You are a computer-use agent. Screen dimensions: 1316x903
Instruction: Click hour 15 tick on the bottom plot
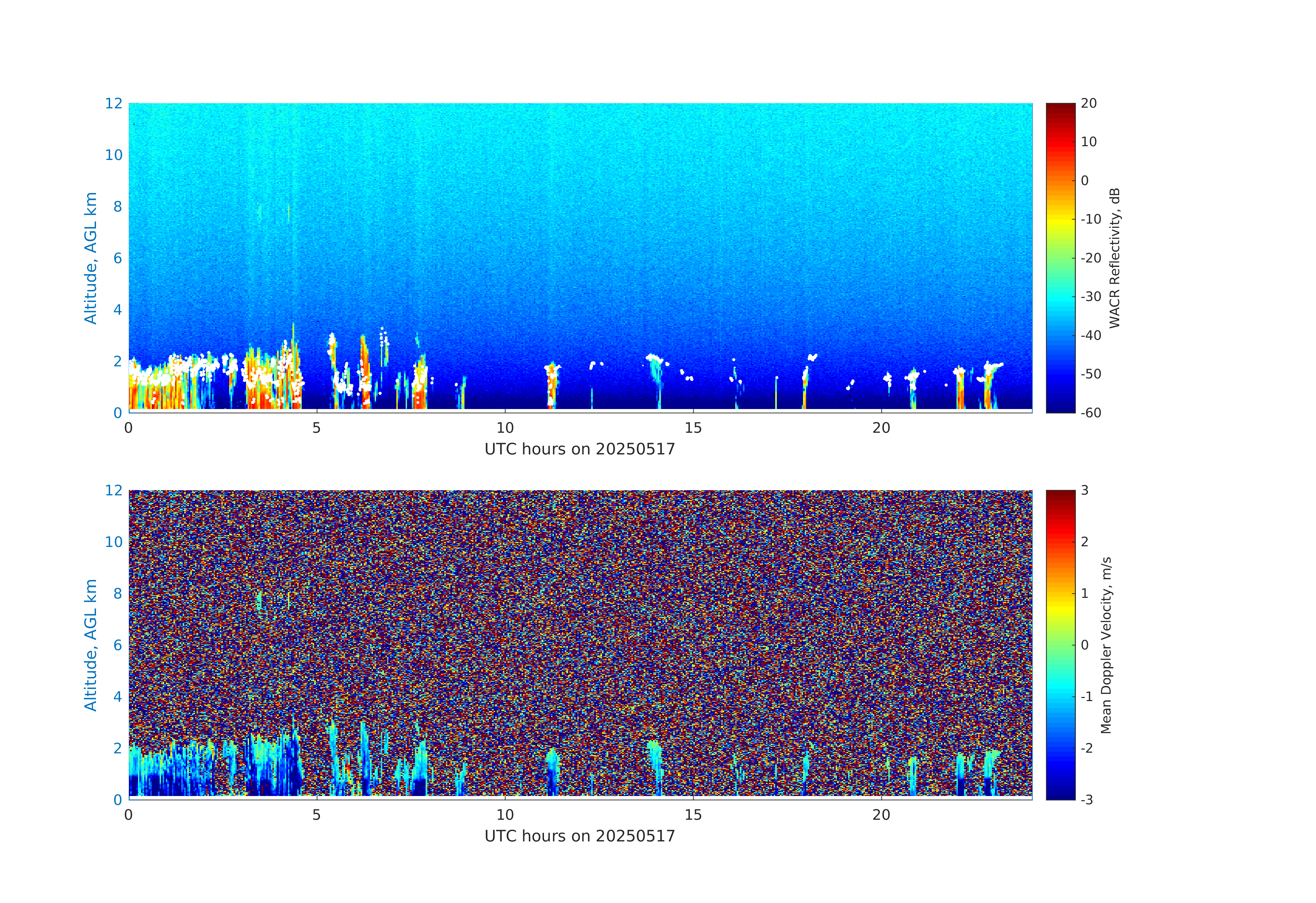click(693, 815)
